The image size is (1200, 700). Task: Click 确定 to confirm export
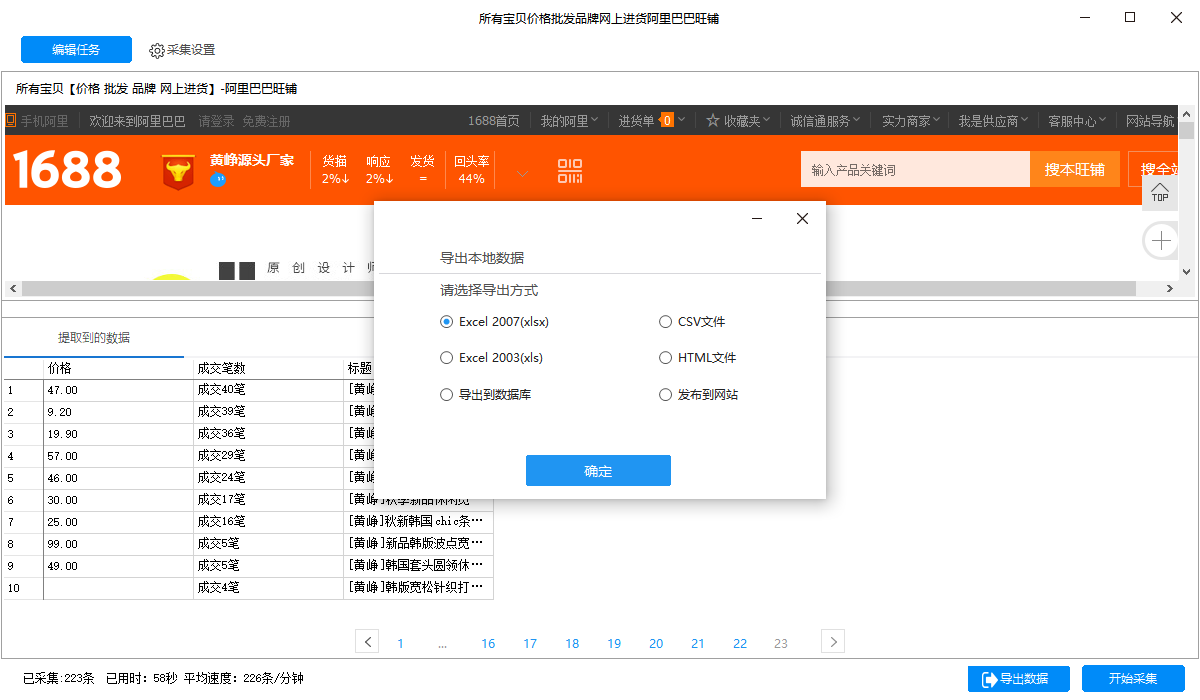tap(598, 471)
